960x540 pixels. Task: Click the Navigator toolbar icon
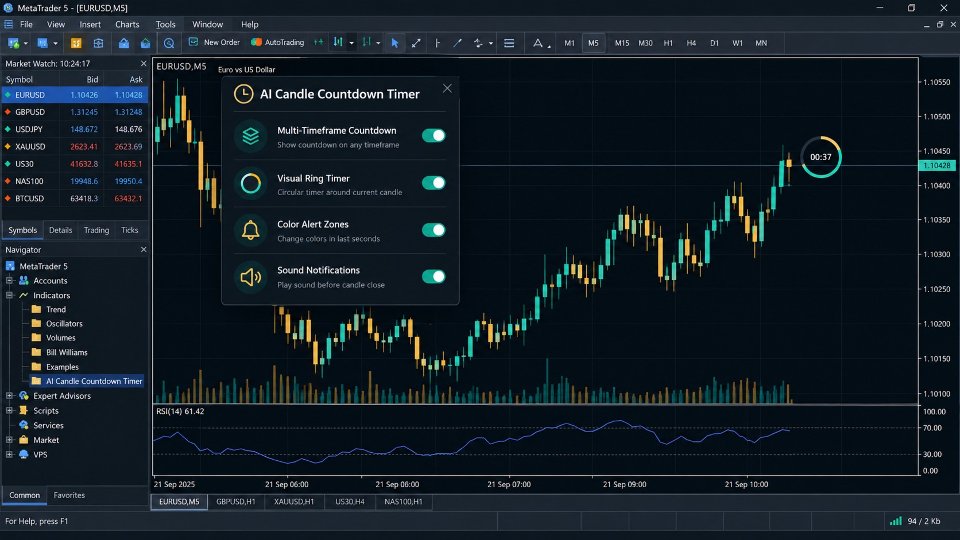pos(124,43)
